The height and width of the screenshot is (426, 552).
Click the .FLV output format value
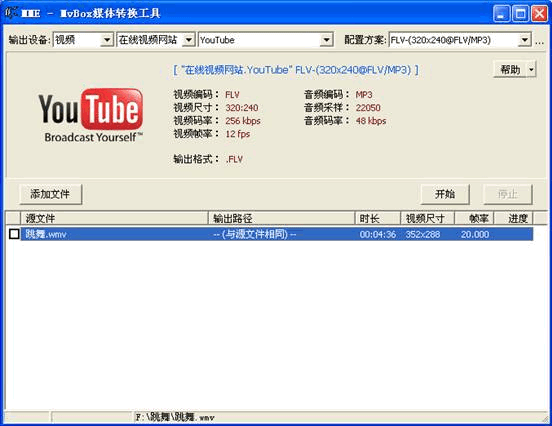point(234,159)
